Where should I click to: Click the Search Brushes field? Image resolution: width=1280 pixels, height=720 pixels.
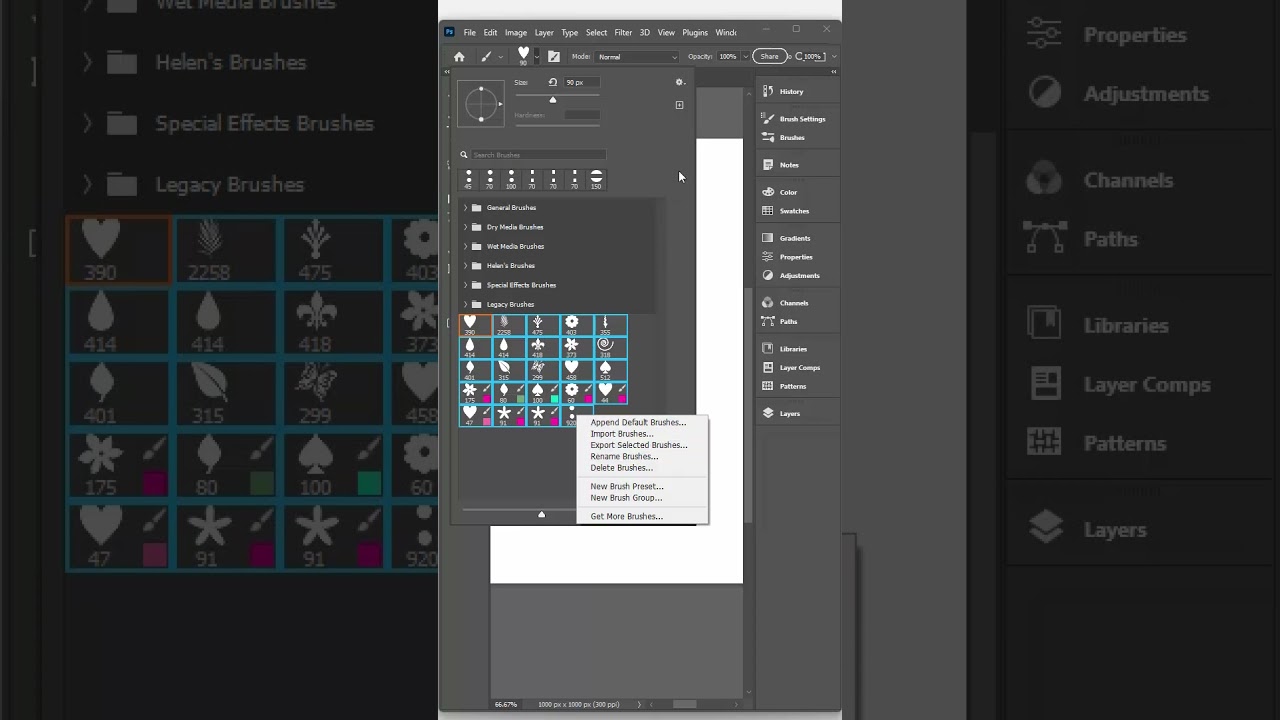538,155
